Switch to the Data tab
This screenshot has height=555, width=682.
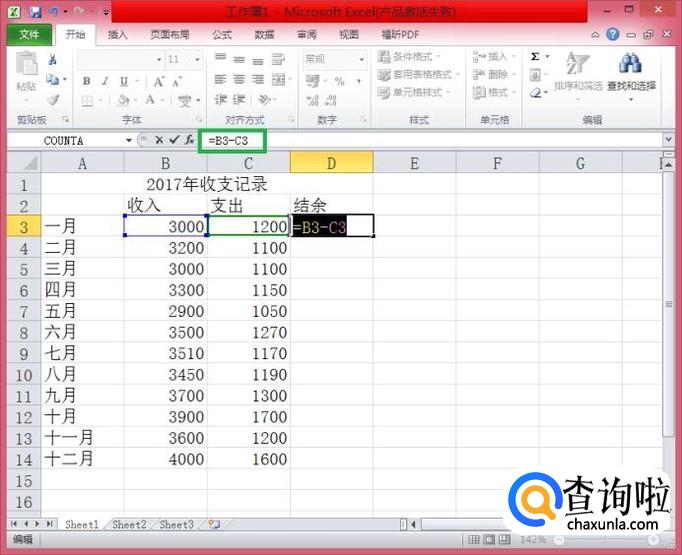[x=264, y=34]
